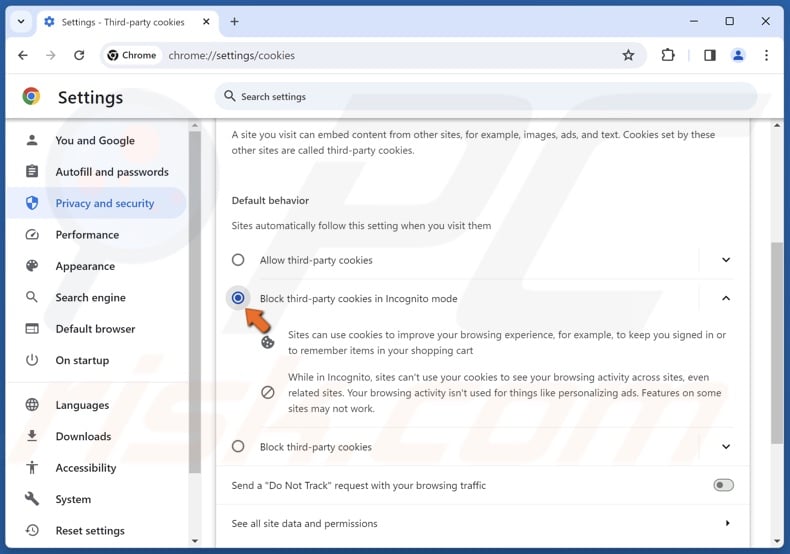
Task: Open Search engine section
Action: (x=96, y=297)
